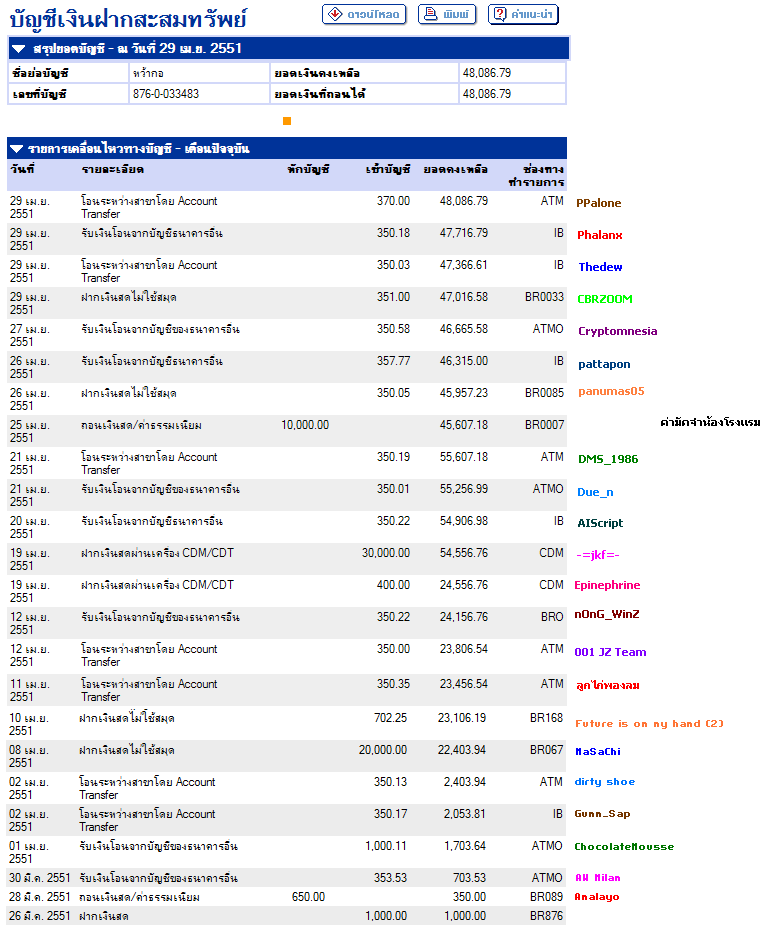Click the question mark help icon

(501, 14)
